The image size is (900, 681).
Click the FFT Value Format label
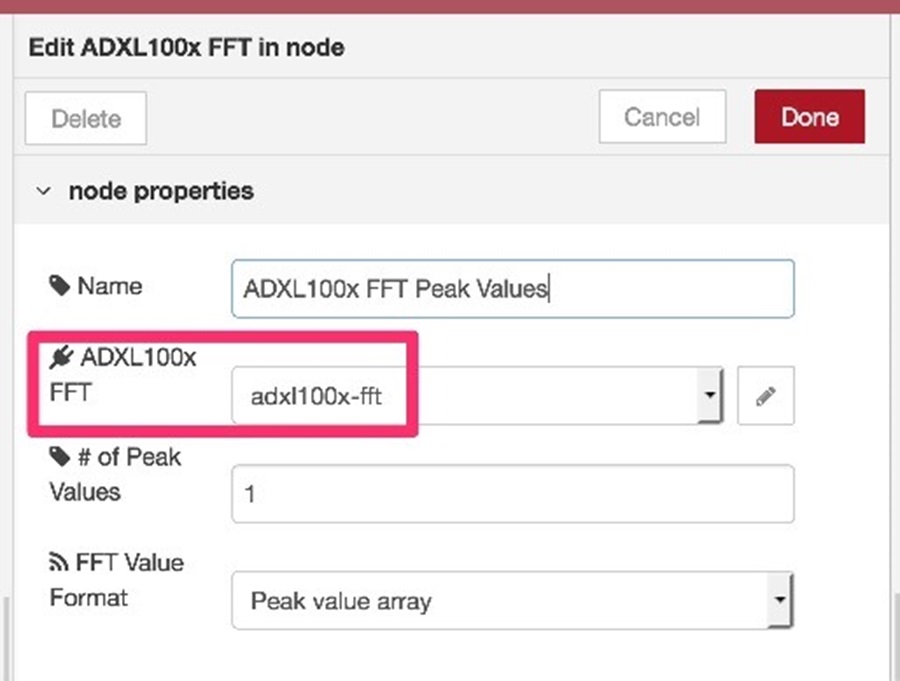(x=117, y=580)
